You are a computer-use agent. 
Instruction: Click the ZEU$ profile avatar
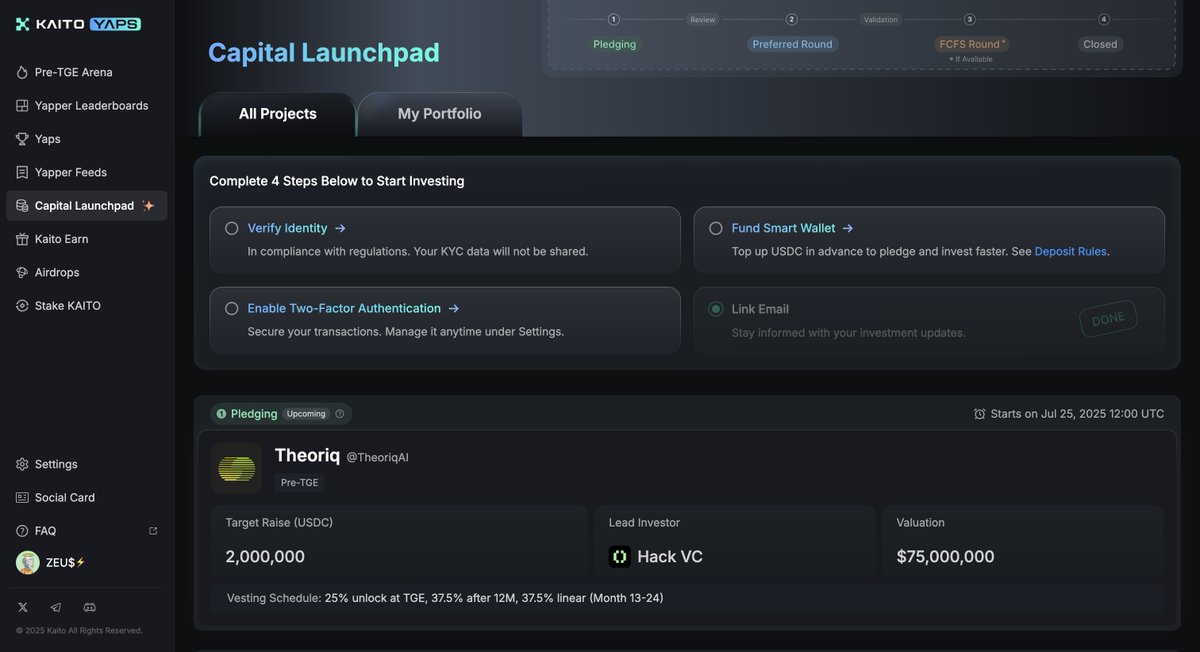(x=28, y=562)
